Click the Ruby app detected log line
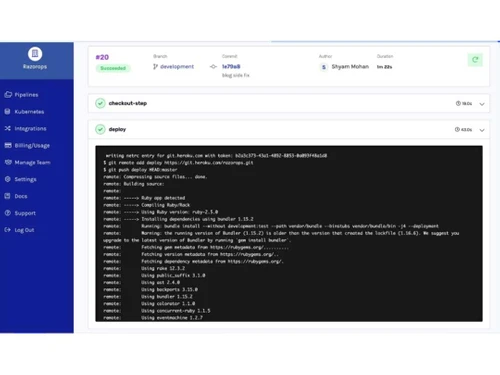The height and width of the screenshot is (375, 500). [x=144, y=198]
